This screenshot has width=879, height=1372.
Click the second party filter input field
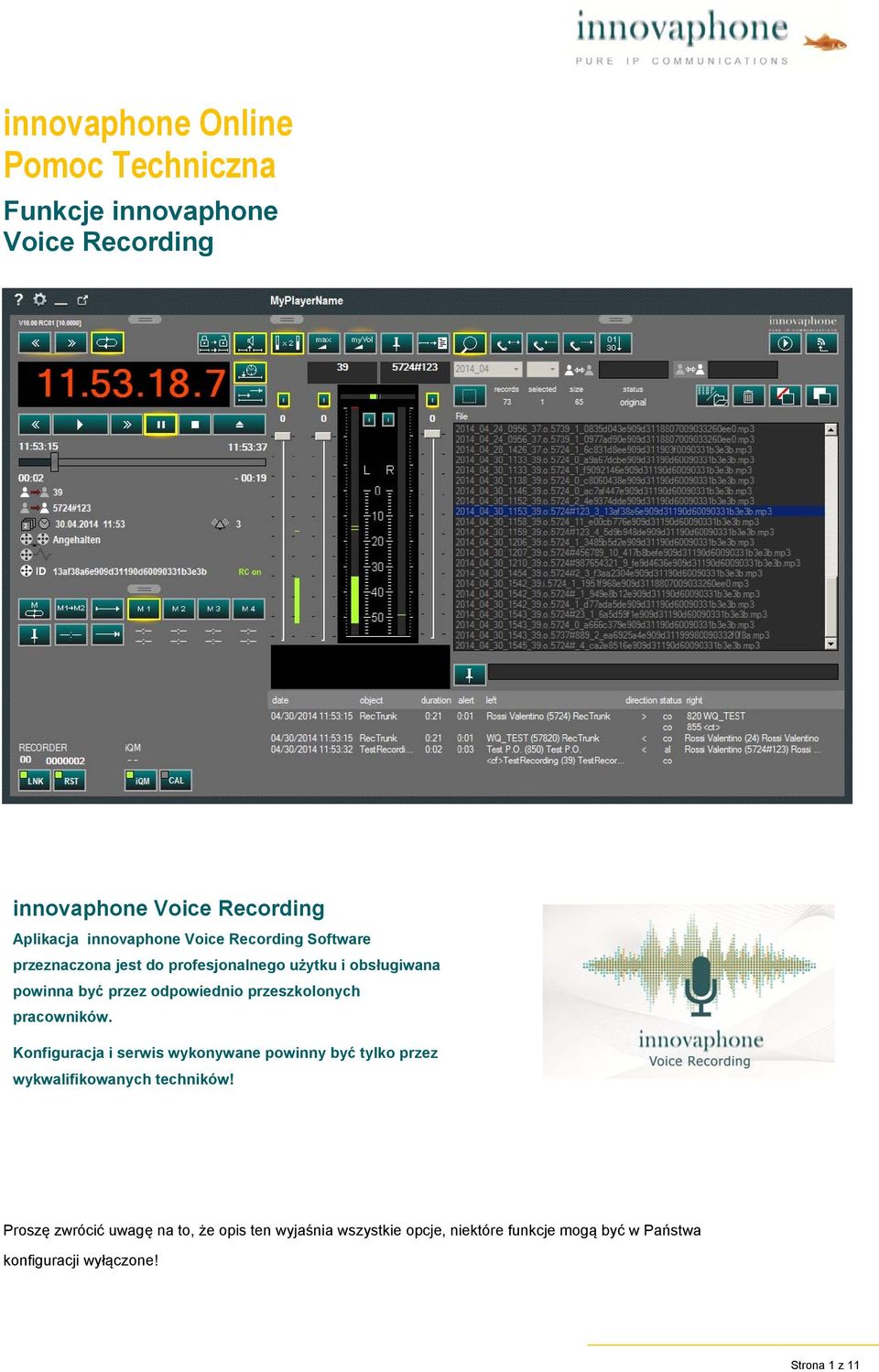coord(743,370)
